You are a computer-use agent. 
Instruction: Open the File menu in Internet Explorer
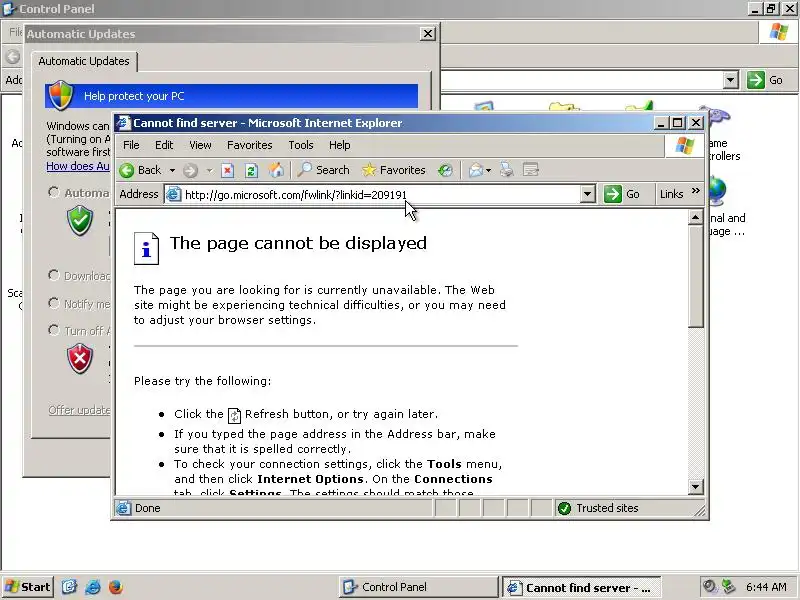click(x=131, y=145)
